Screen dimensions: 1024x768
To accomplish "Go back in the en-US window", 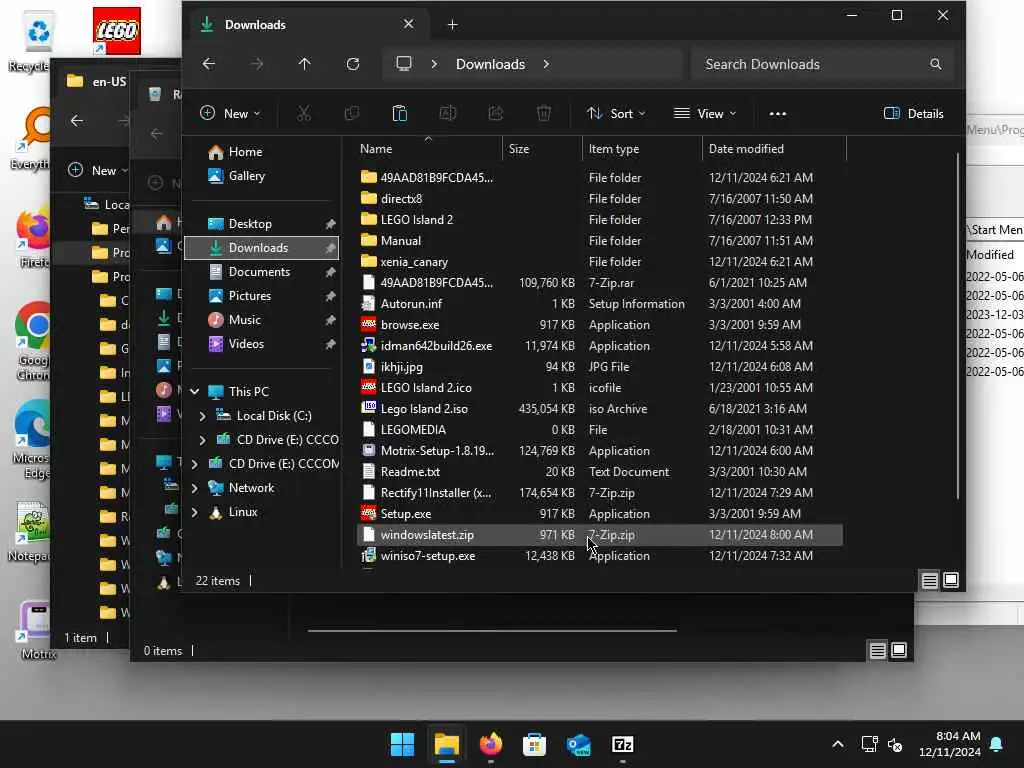I will tap(77, 121).
